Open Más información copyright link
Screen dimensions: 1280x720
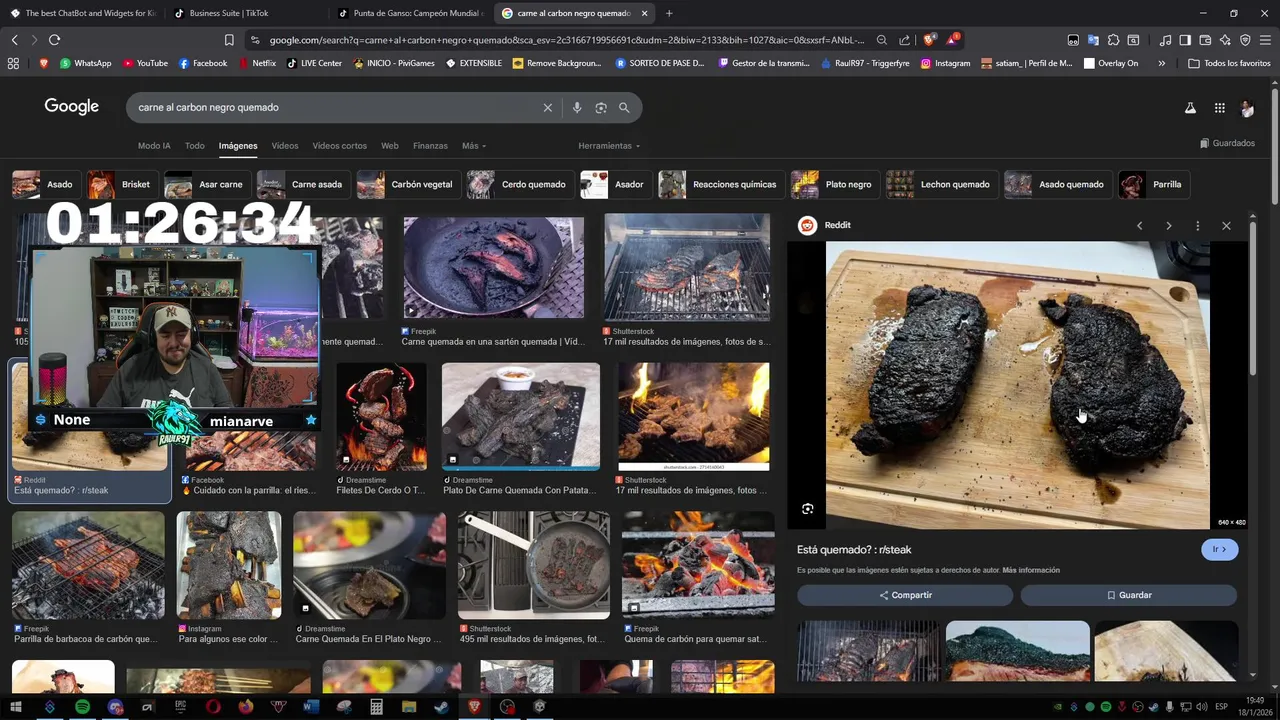[x=1031, y=570]
